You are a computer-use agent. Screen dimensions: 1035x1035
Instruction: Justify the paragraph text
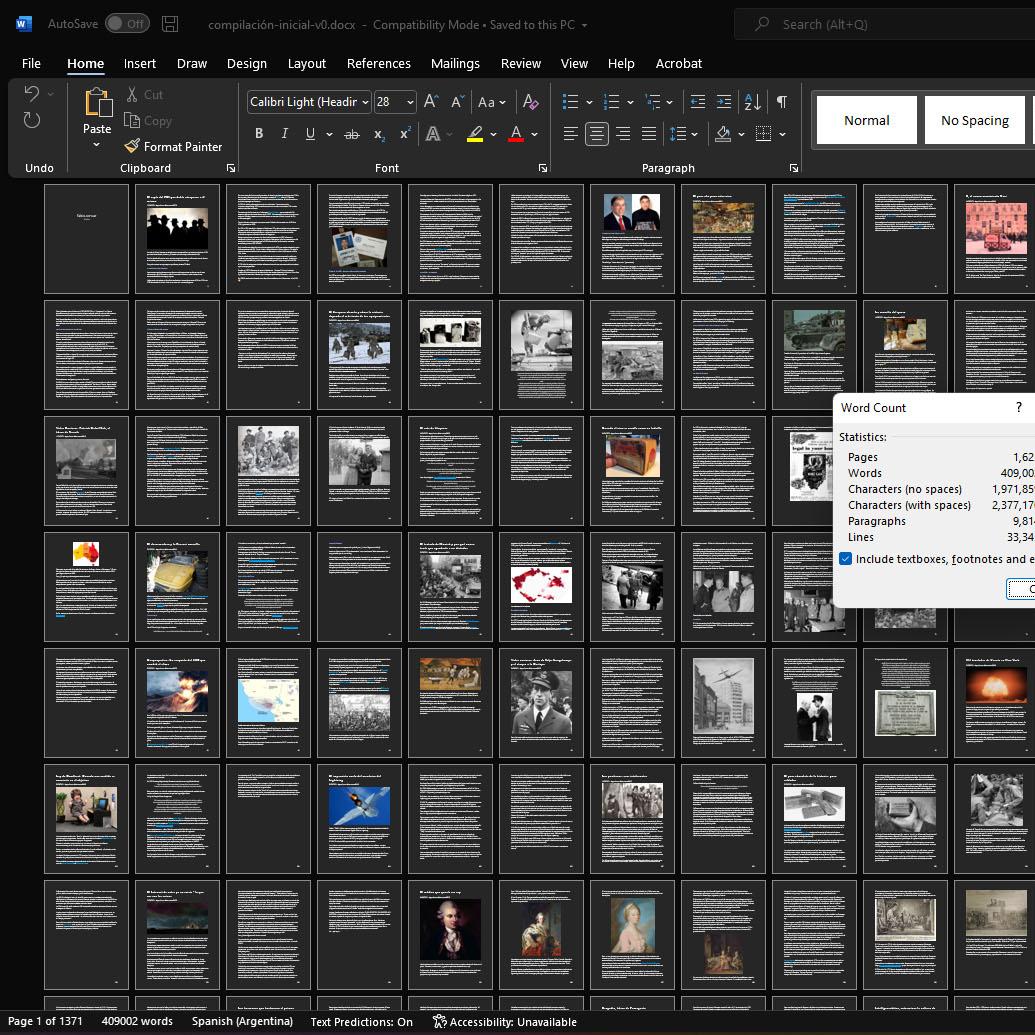[649, 134]
